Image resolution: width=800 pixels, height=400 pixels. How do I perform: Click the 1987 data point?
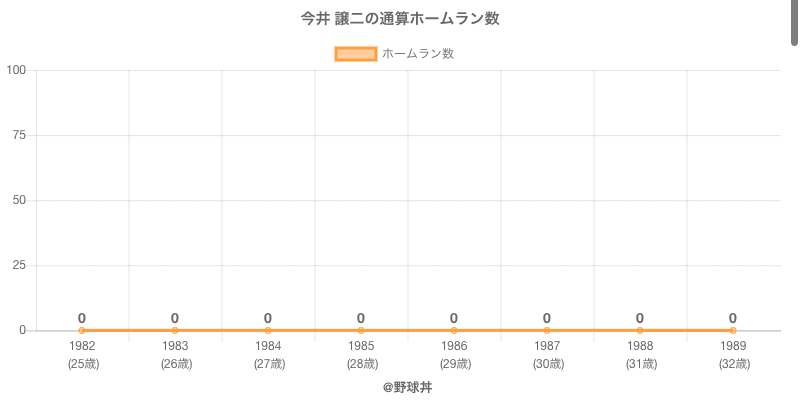tap(547, 330)
